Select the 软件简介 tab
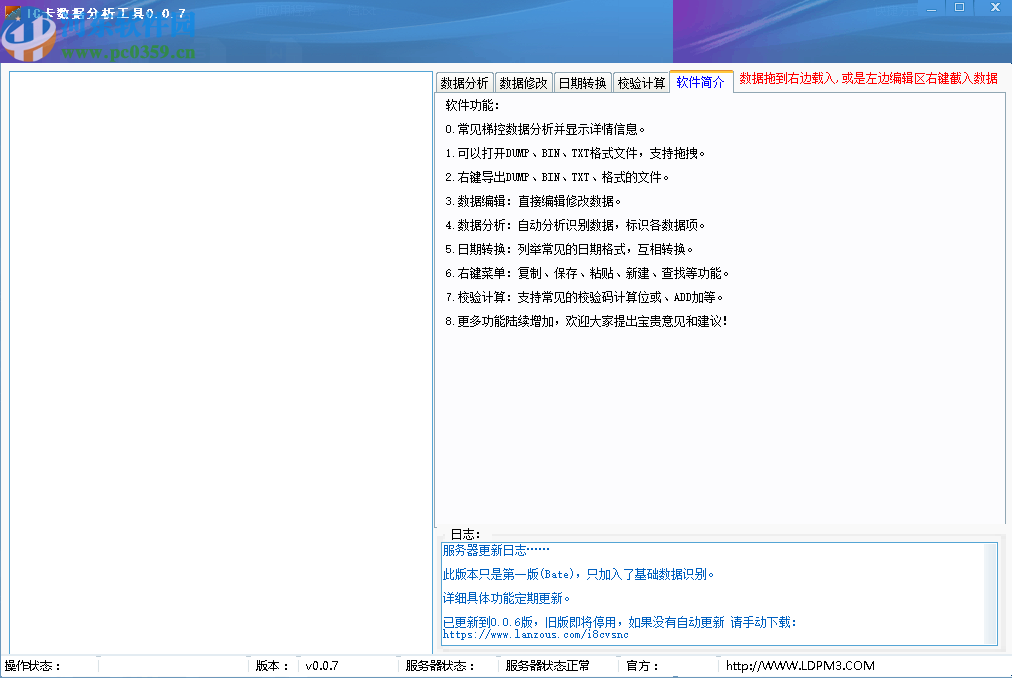Viewport: 1012px width, 678px height. tap(700, 82)
